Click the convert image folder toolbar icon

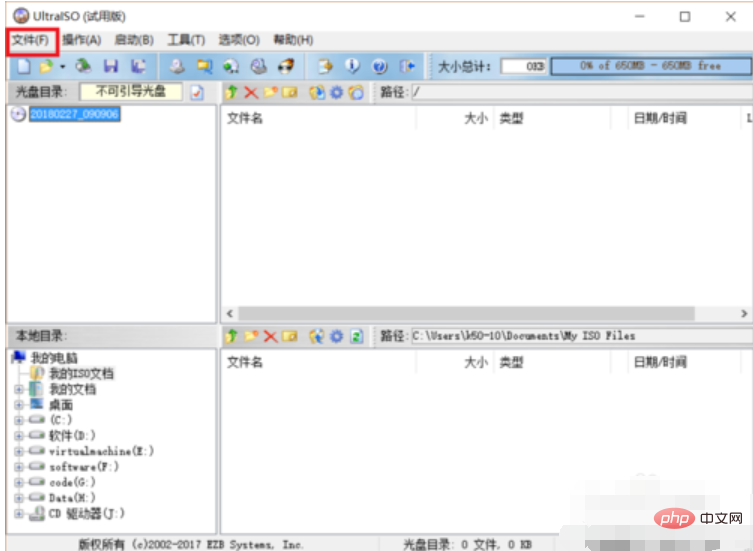[204, 66]
